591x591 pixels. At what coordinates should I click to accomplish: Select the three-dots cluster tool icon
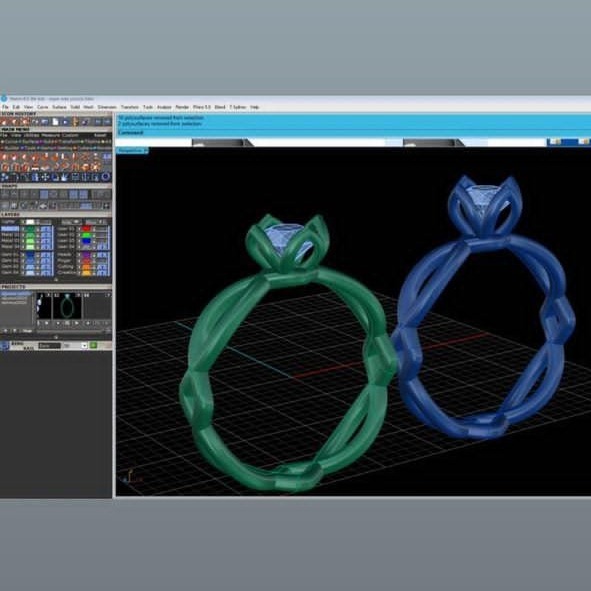[5, 177]
